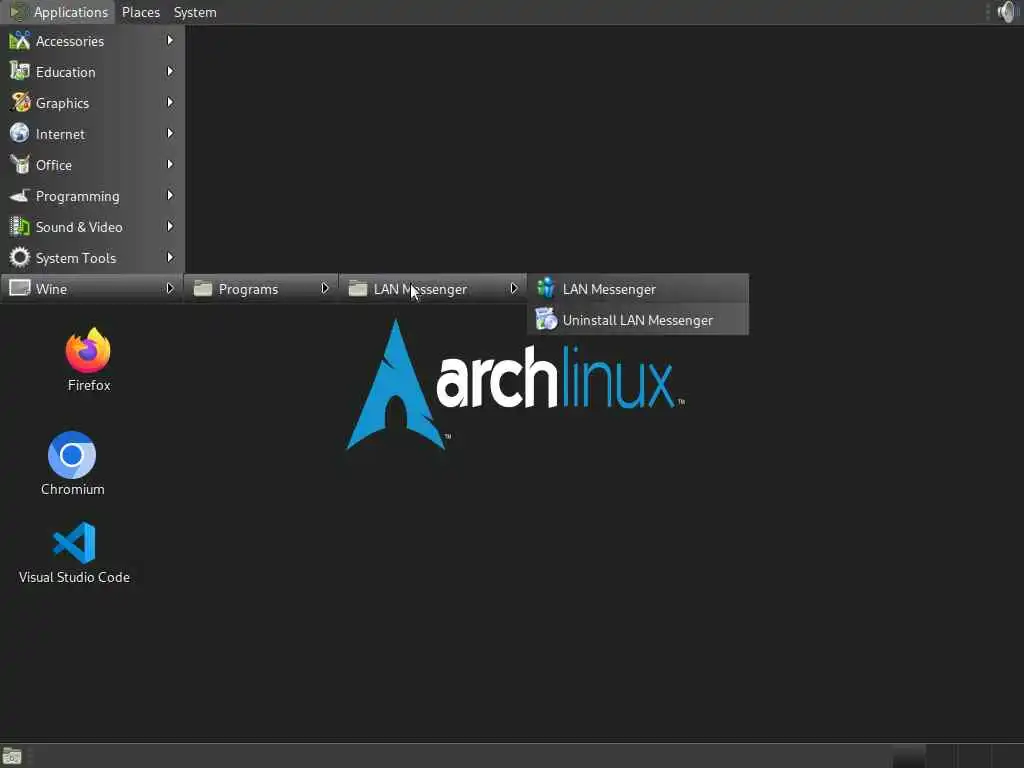Click the Programs submenu text
The image size is (1024, 768).
tap(248, 289)
